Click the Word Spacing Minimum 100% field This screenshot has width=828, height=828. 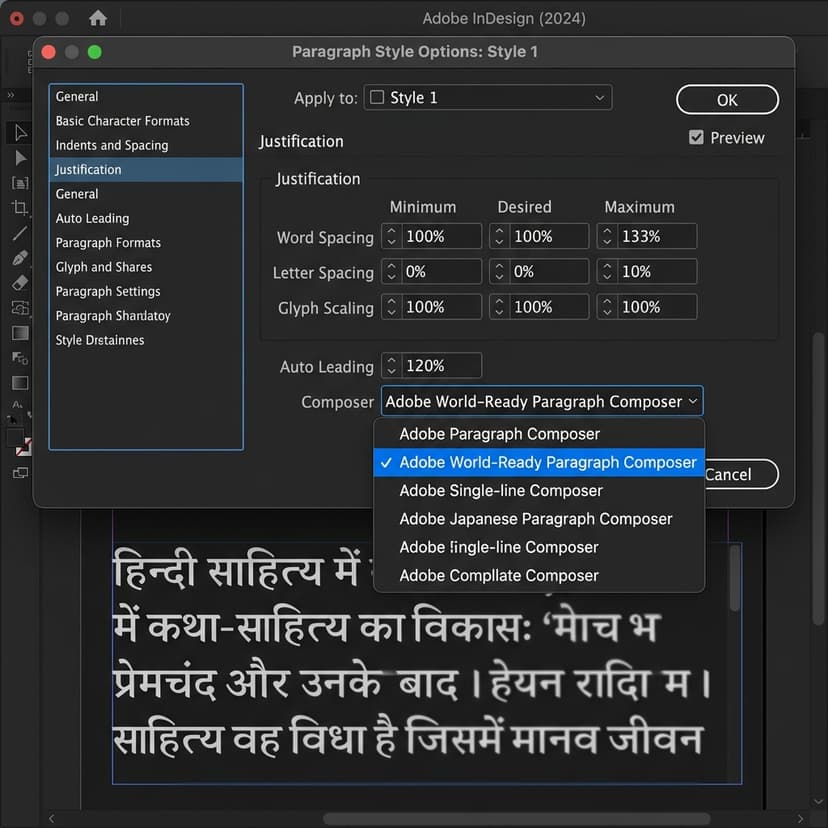coord(441,236)
